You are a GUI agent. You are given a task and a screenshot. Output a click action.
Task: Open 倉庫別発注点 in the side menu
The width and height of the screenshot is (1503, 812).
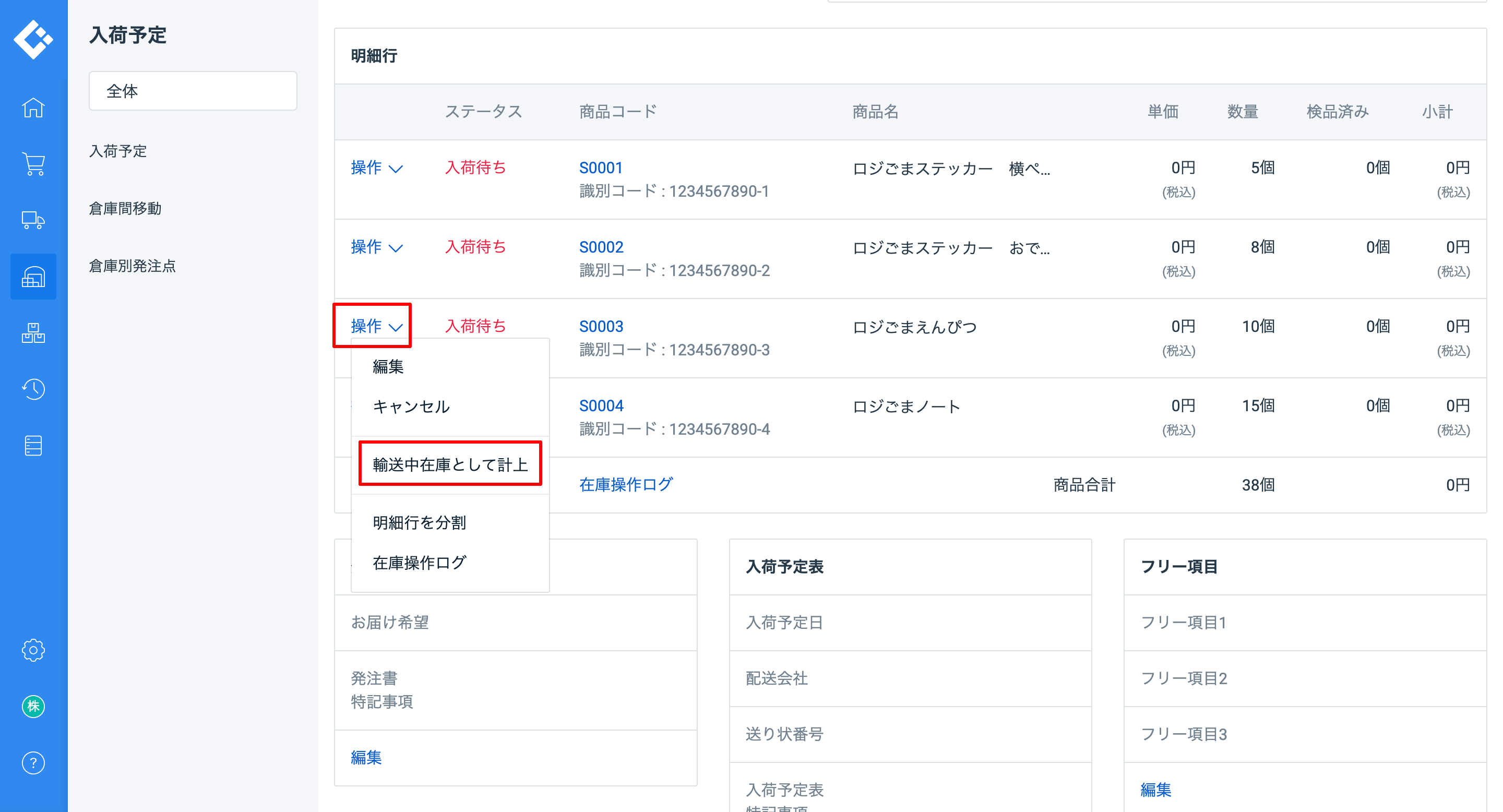click(133, 266)
